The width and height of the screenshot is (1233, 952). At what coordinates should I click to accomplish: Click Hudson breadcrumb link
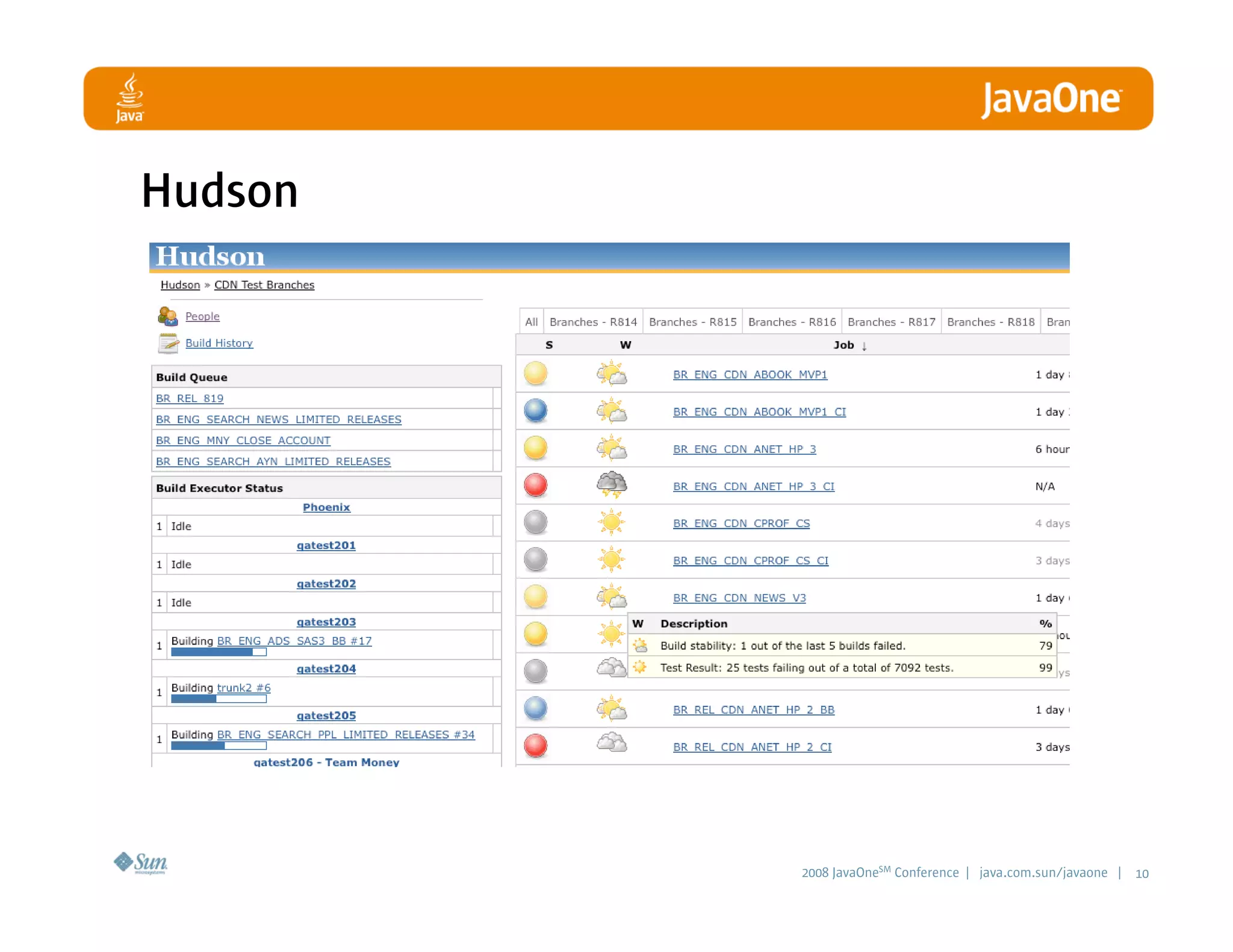click(x=180, y=285)
